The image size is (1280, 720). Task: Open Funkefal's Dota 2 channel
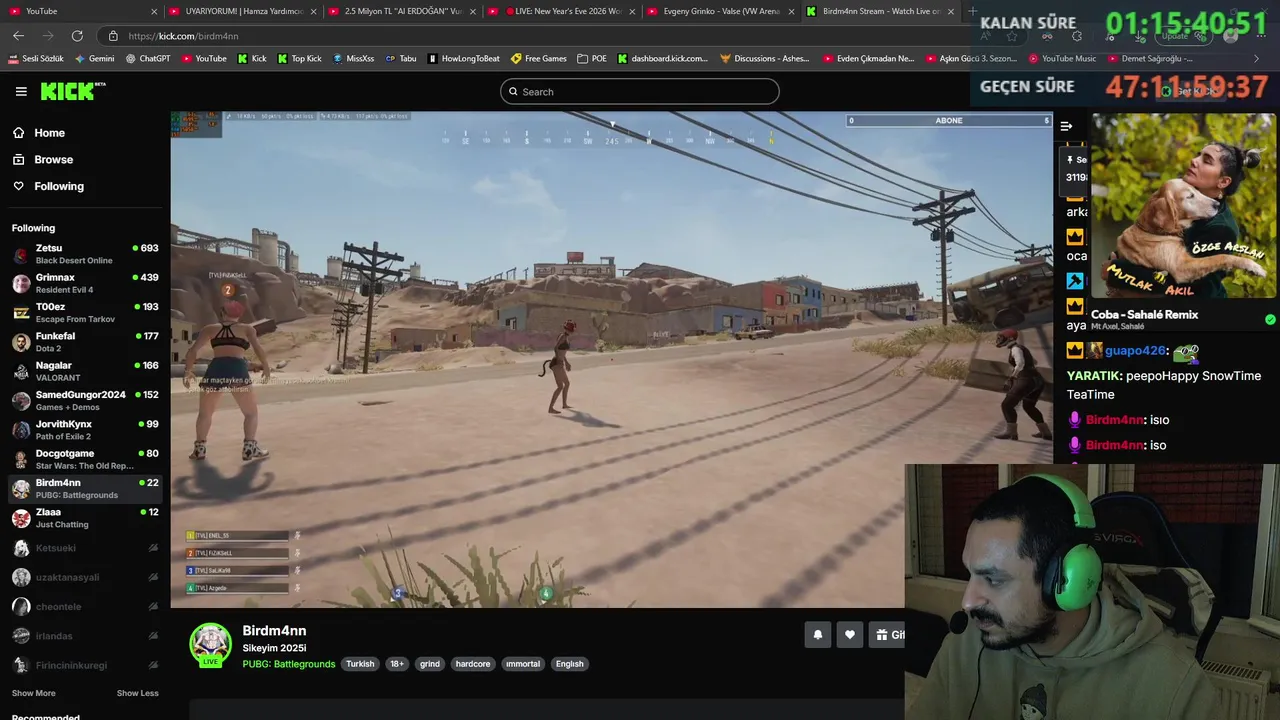point(85,342)
